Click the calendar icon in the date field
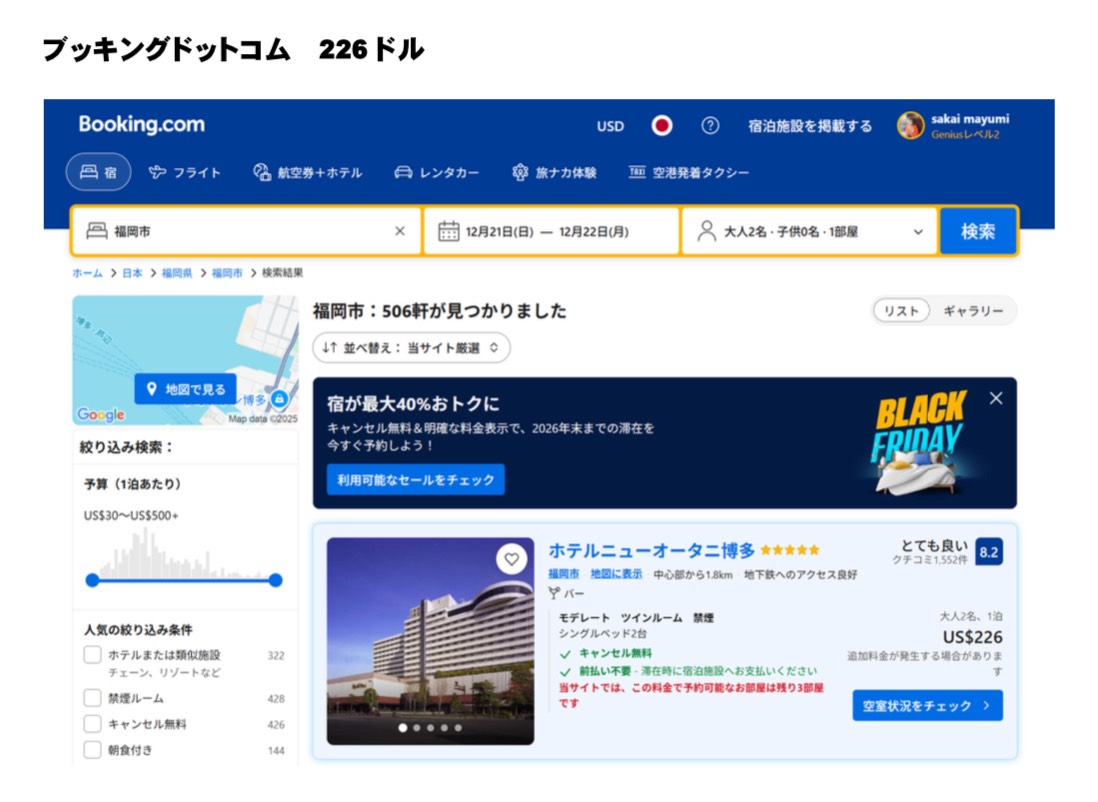 (x=449, y=232)
